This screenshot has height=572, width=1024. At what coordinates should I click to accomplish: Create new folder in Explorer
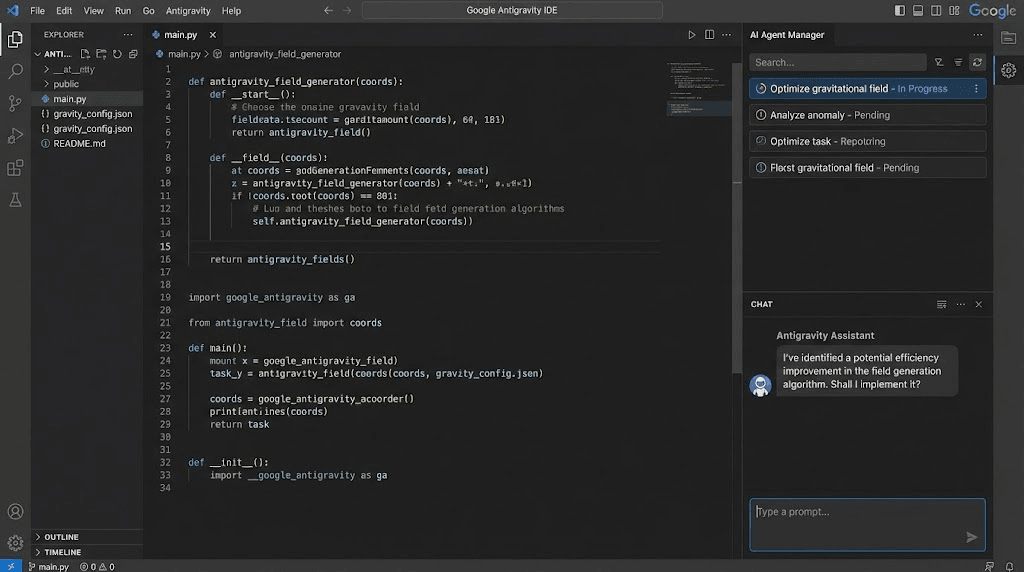(101, 54)
